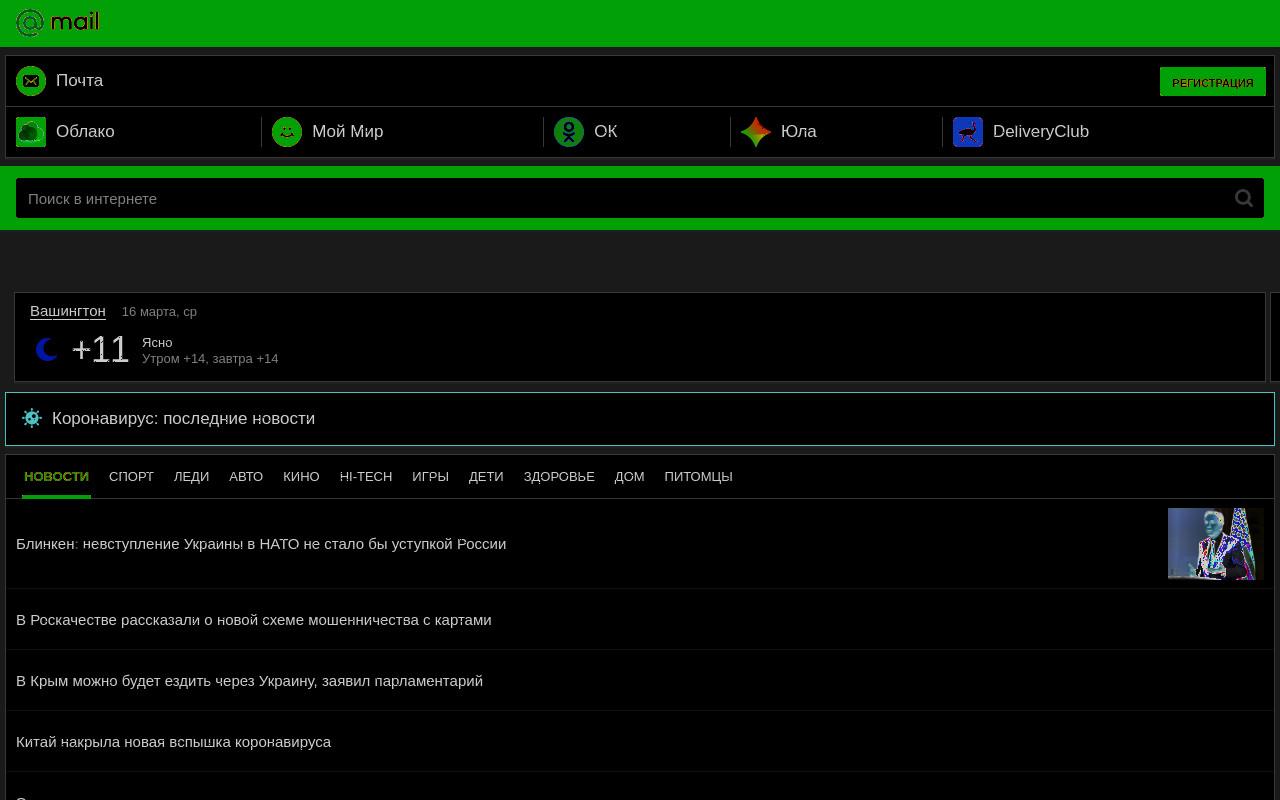The width and height of the screenshot is (1280, 800).
Task: Click the +11 temperature reading
Action: pos(100,349)
